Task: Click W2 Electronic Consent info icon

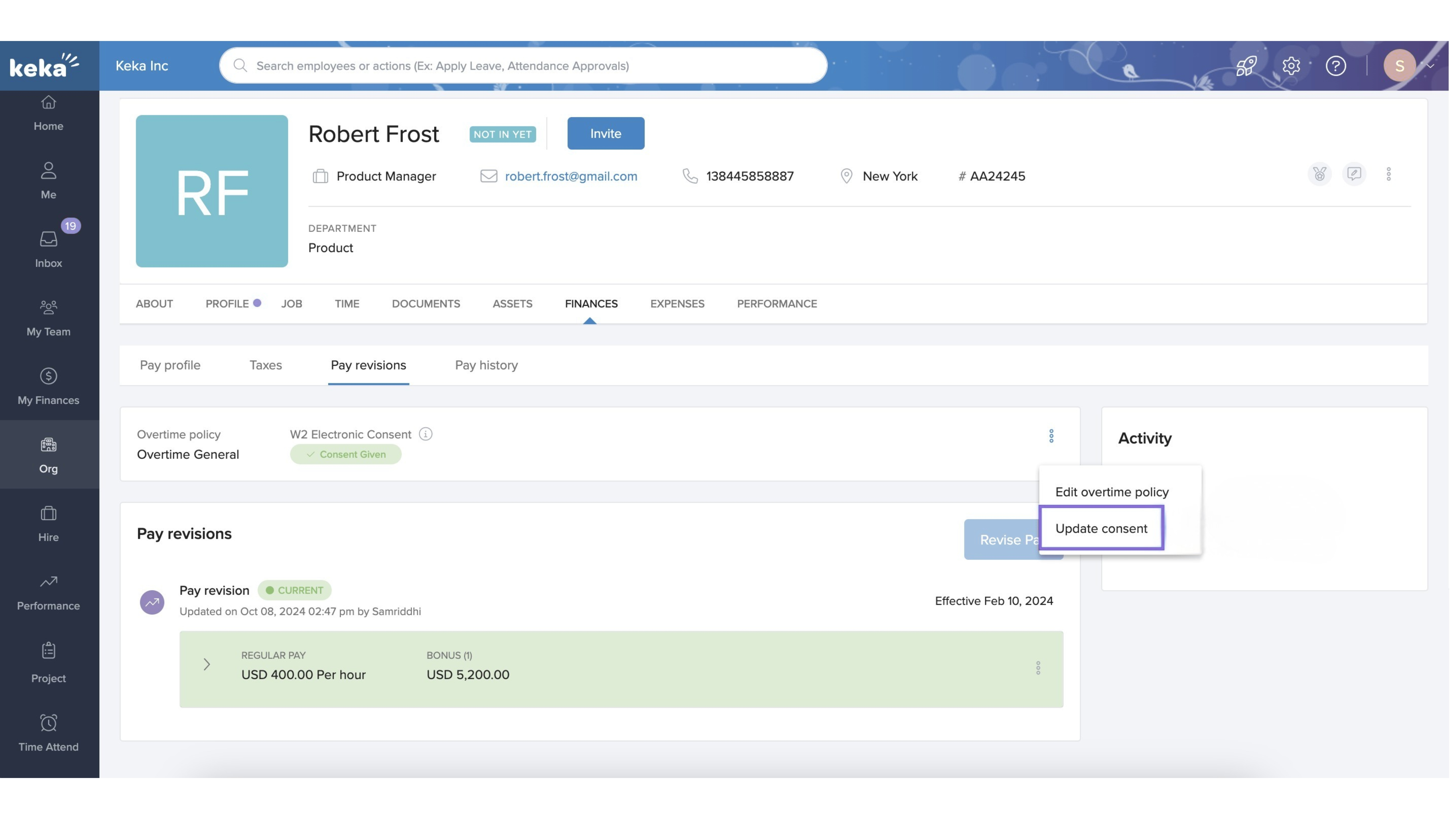Action: pyautogui.click(x=426, y=434)
